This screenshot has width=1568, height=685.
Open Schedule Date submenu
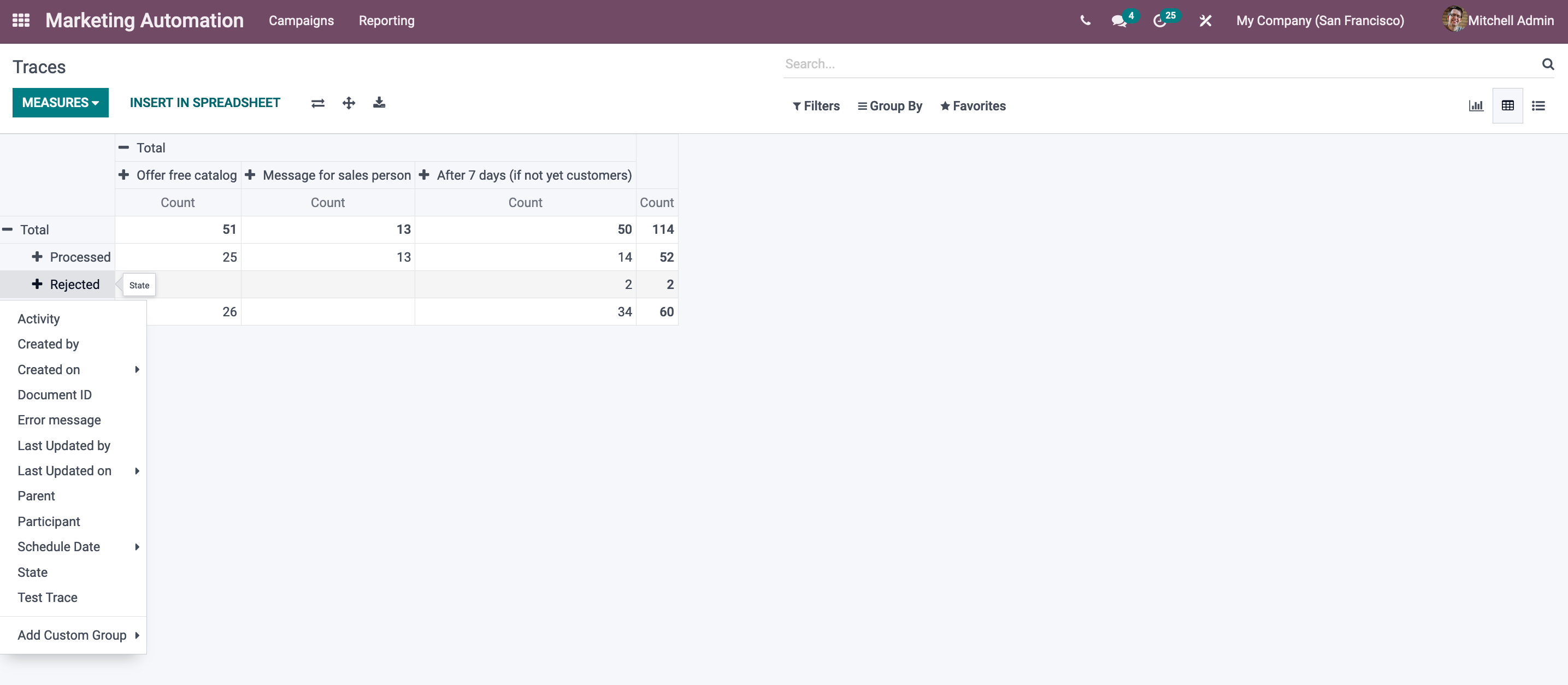[x=73, y=547]
